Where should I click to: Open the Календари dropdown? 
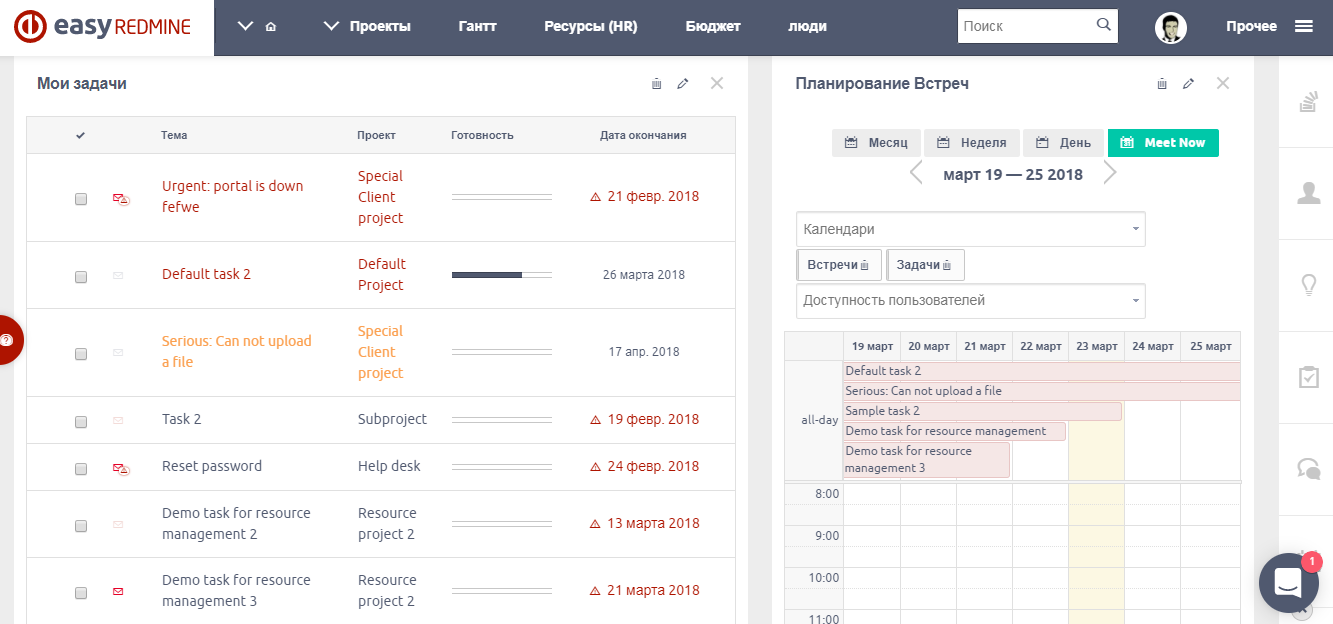[970, 229]
